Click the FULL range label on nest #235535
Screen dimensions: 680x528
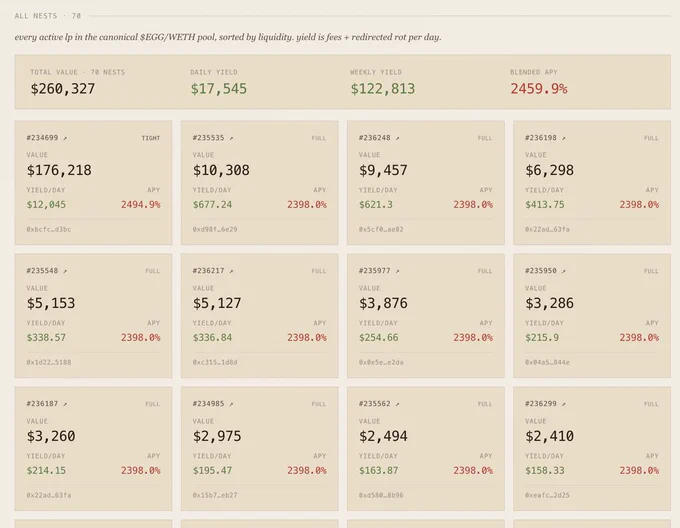319,138
